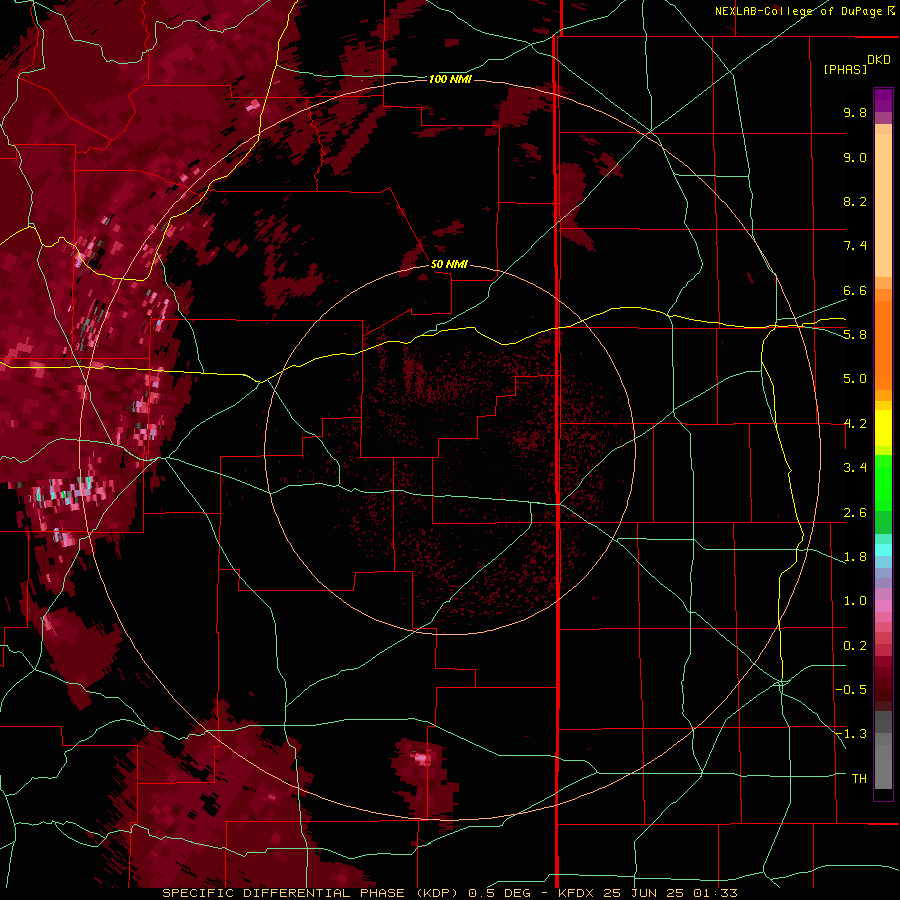This screenshot has height=900, width=900.
Task: Click the [PHAS] label above the color scale
Action: tap(845, 69)
